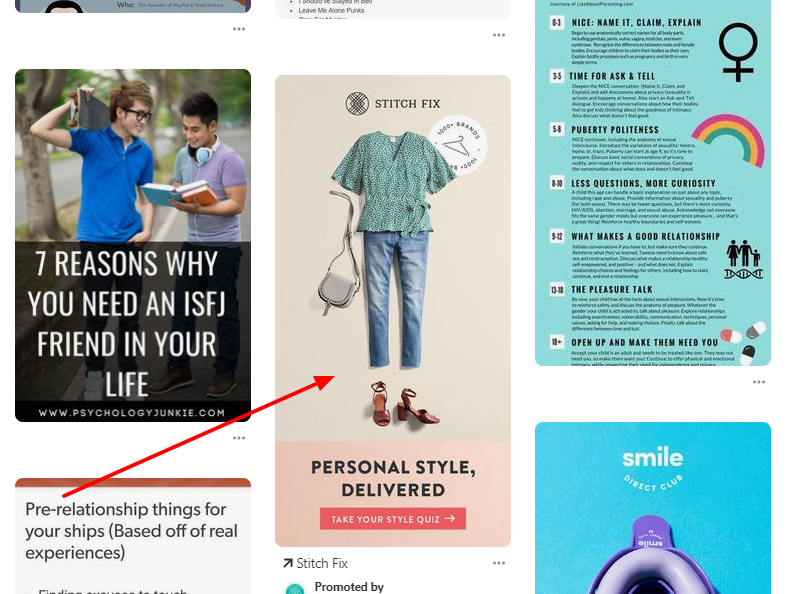
Task: Open the Stitch Fix link title
Action: point(322,563)
